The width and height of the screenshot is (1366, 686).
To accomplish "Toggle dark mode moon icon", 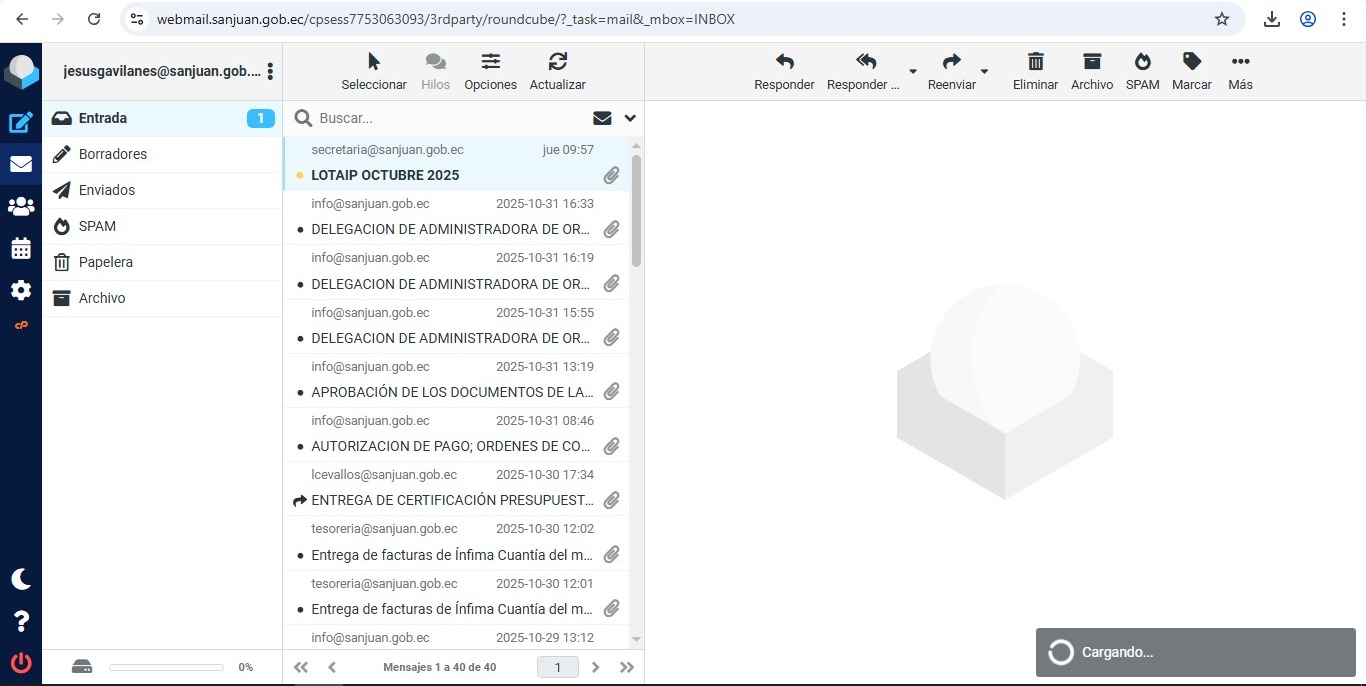I will coord(21,579).
